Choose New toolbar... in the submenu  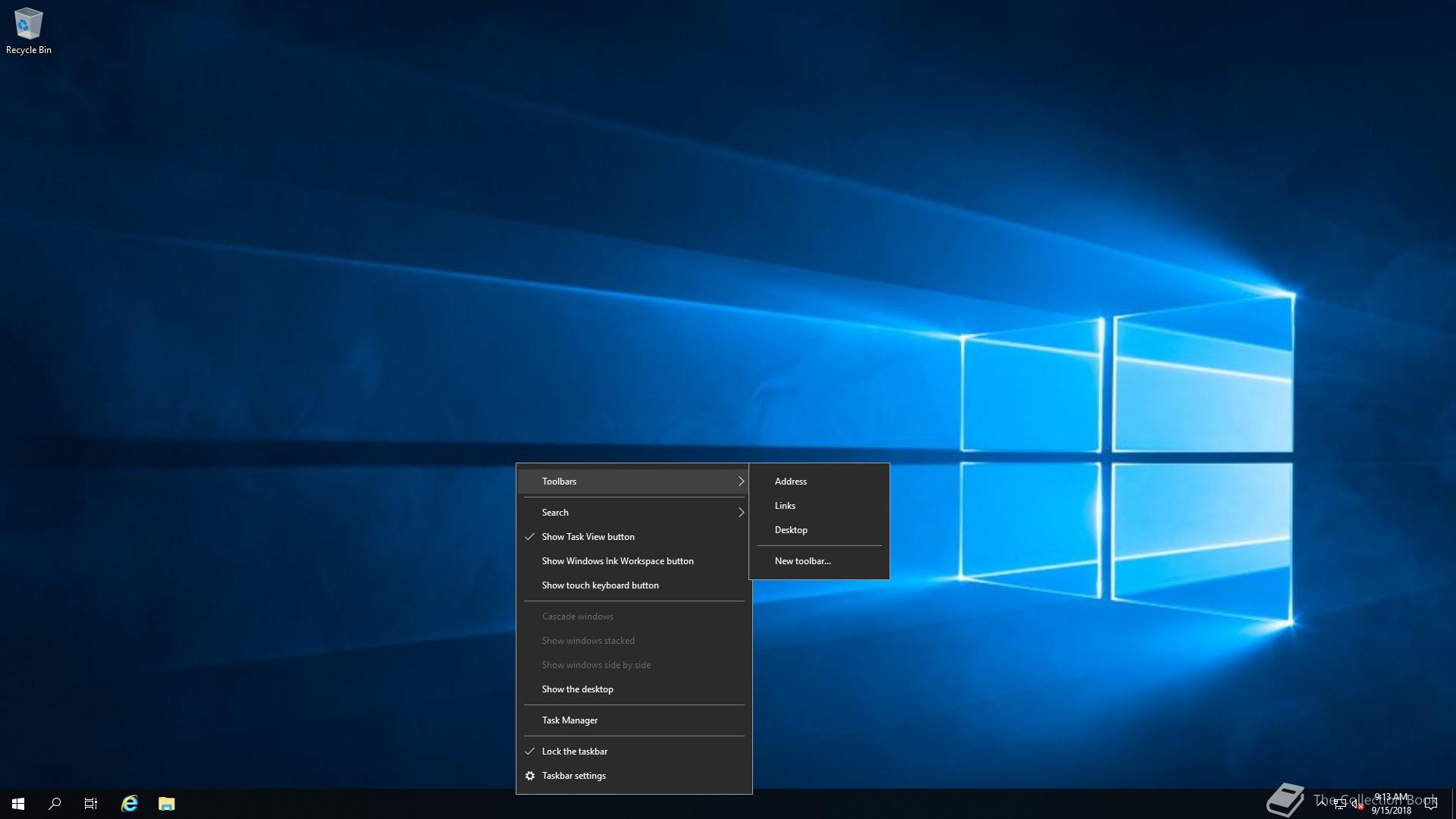tap(819, 561)
